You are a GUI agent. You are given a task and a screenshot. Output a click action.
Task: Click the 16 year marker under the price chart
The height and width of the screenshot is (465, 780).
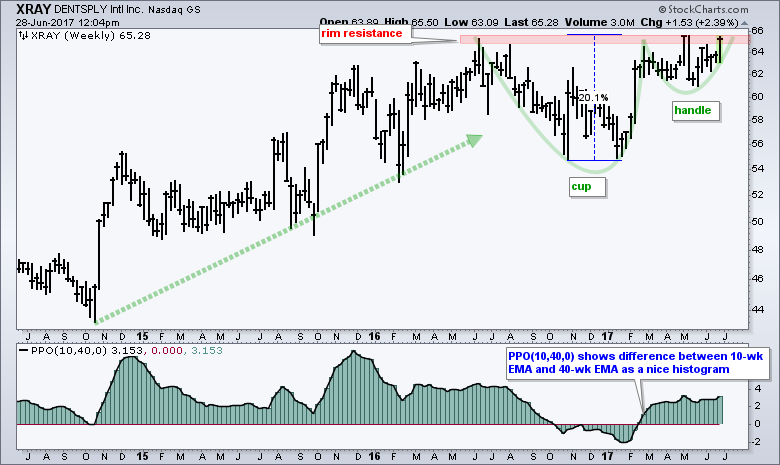[x=375, y=337]
